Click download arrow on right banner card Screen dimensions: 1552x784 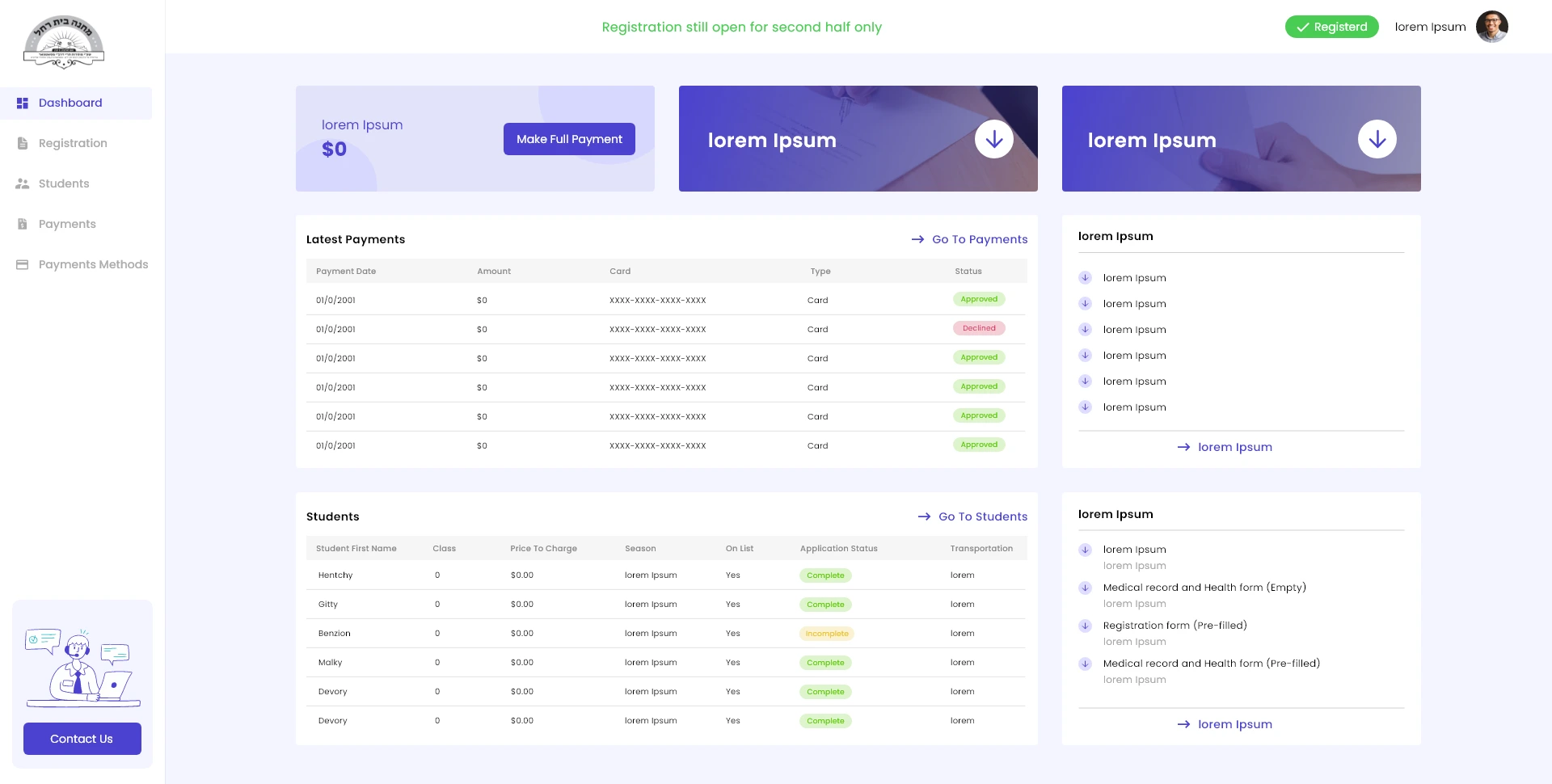tap(1377, 140)
